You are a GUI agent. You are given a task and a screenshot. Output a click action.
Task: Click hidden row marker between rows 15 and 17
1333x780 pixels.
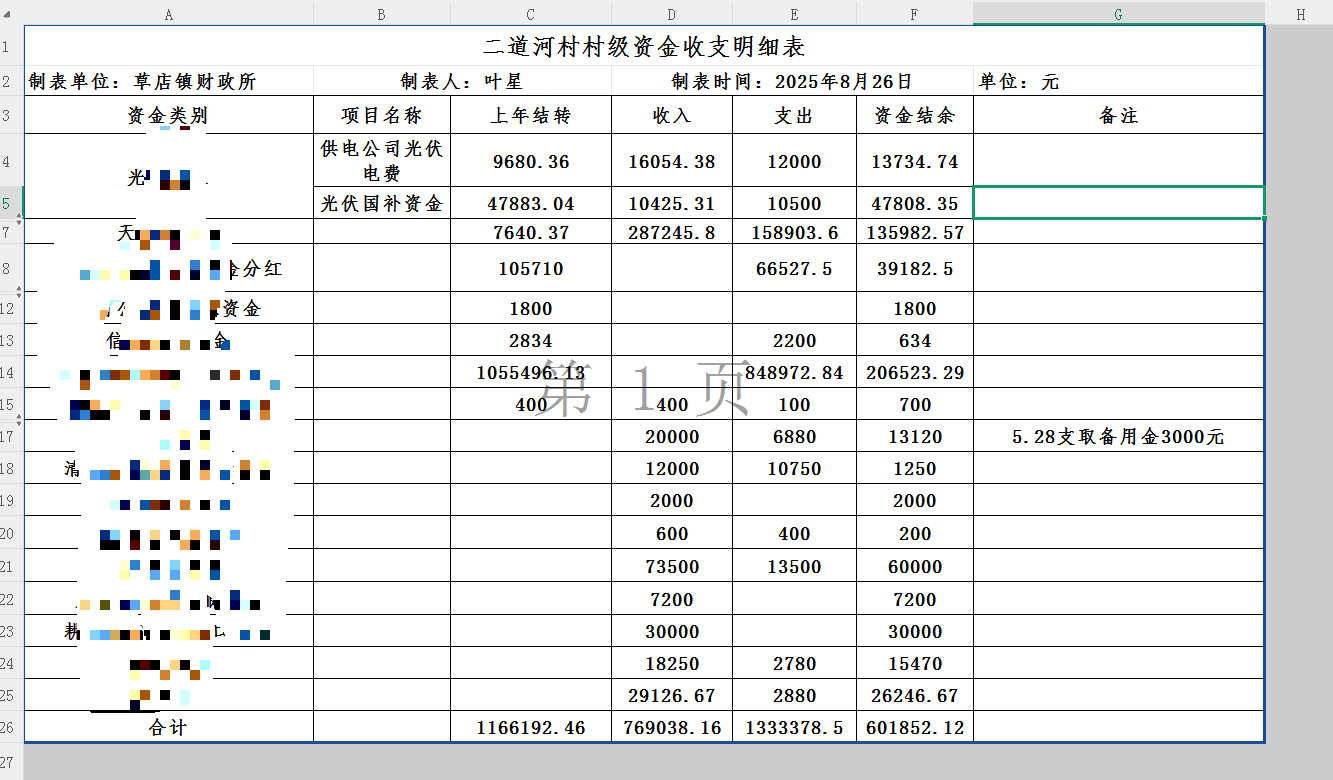click(18, 420)
